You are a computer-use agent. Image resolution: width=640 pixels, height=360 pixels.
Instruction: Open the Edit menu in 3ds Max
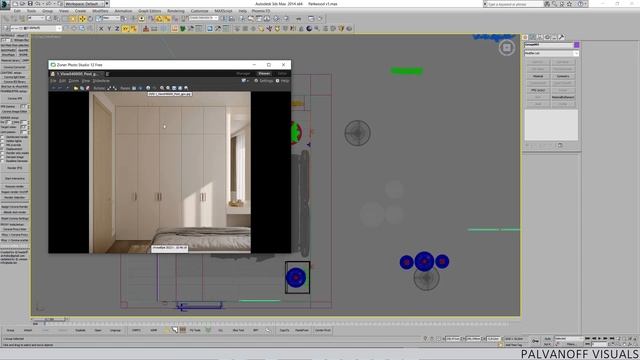[x=17, y=11]
